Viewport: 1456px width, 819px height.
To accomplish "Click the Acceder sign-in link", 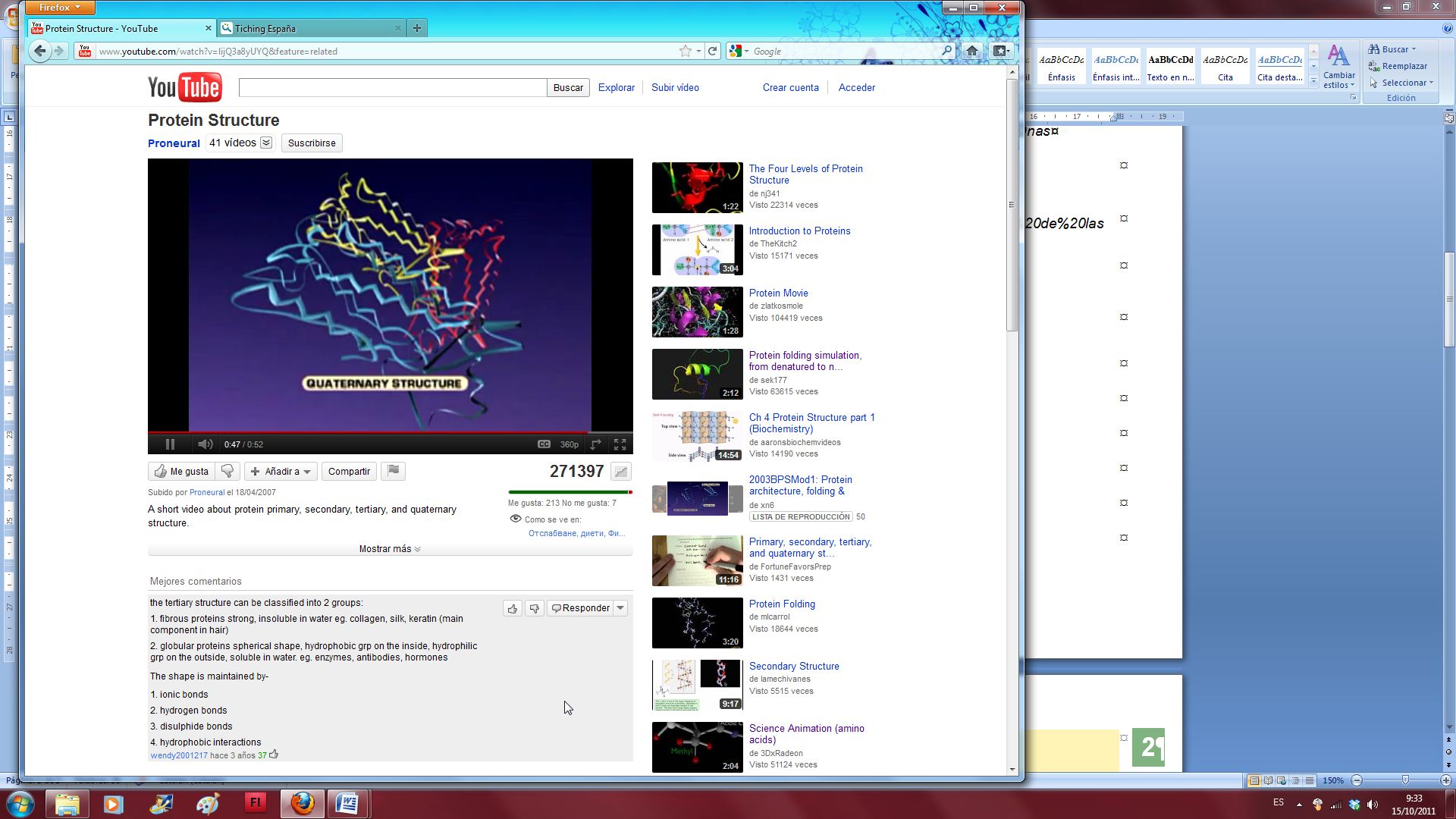I will click(857, 88).
